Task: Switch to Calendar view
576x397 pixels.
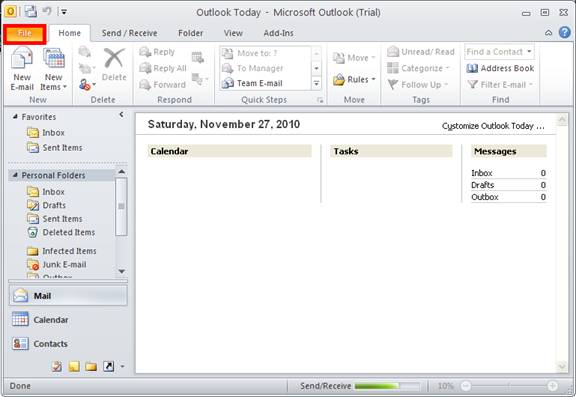Action: (68, 320)
